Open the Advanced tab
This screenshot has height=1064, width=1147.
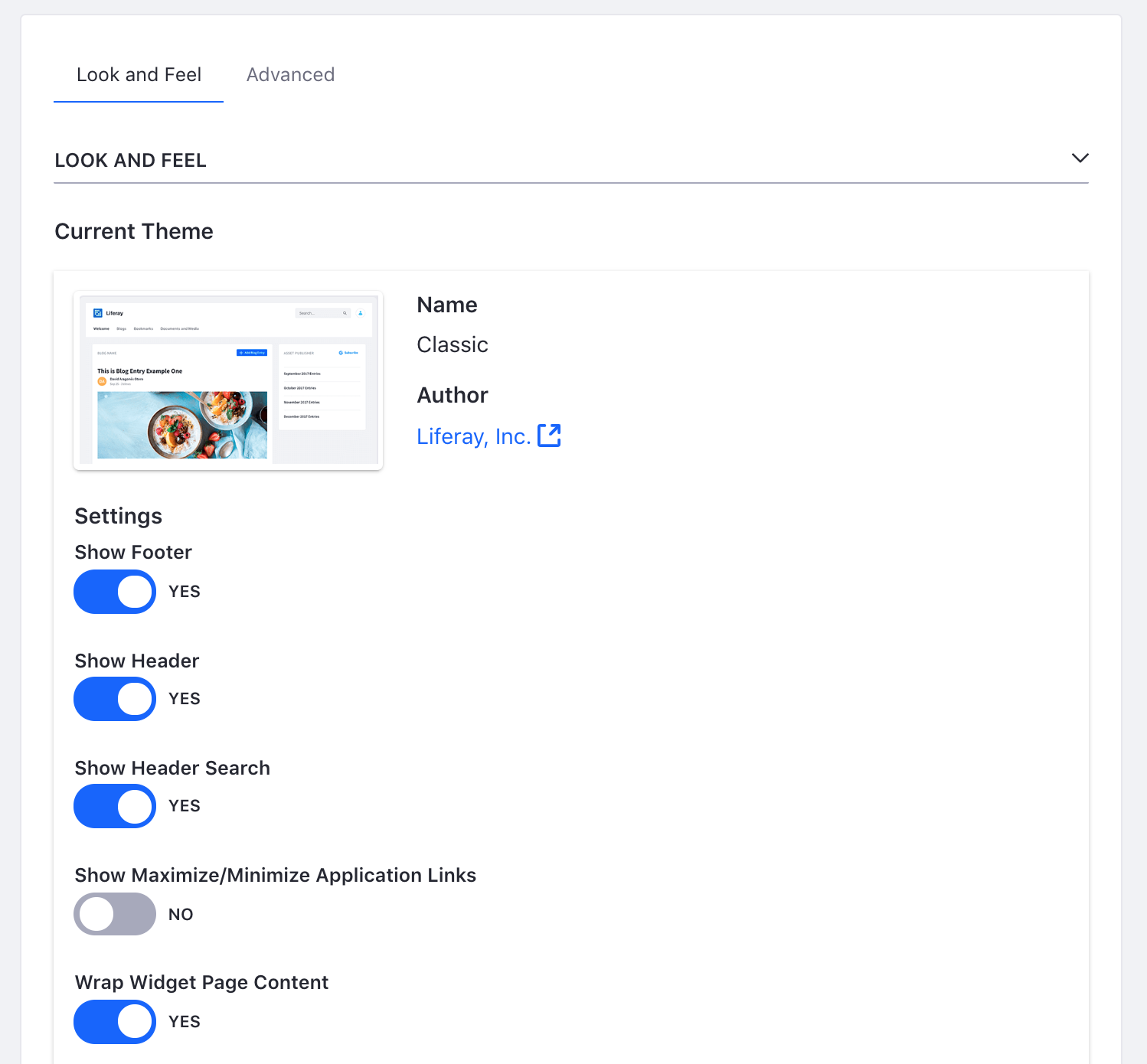[x=290, y=75]
